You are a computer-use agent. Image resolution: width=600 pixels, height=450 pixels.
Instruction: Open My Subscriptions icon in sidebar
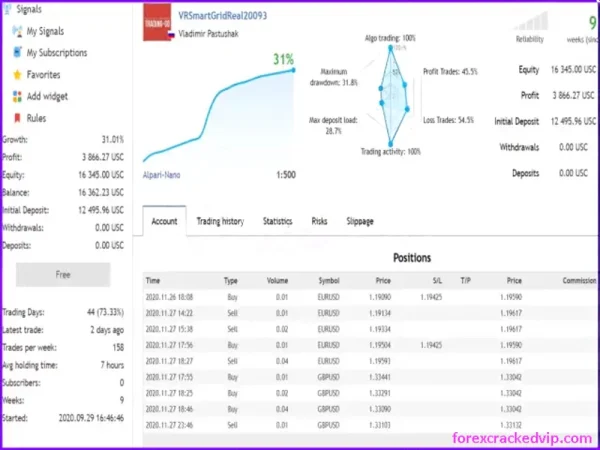pyautogui.click(x=17, y=52)
